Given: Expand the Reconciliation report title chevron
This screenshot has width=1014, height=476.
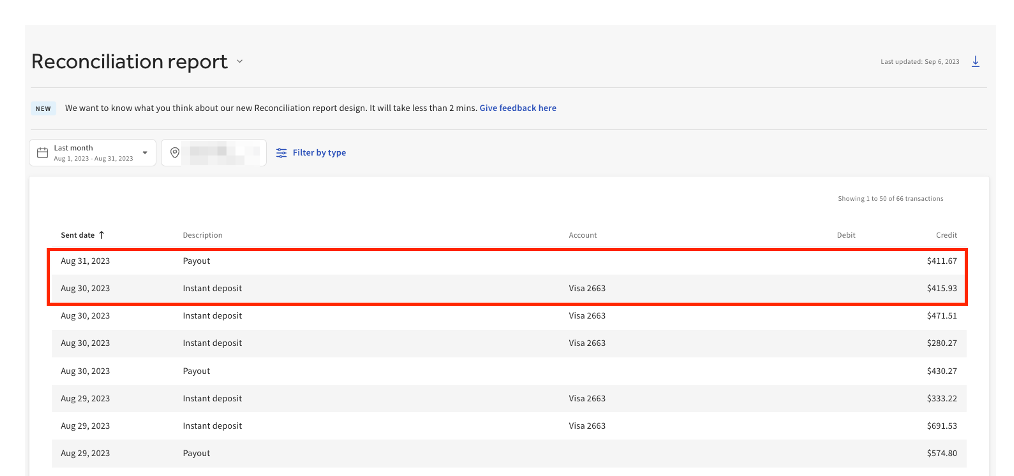Looking at the screenshot, I should point(239,62).
